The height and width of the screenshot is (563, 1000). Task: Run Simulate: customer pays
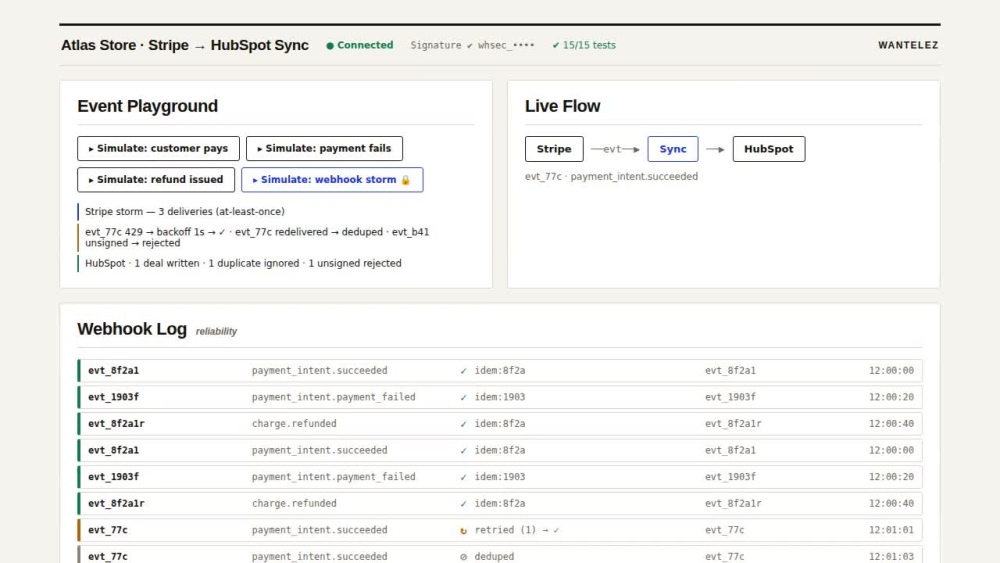click(x=158, y=149)
